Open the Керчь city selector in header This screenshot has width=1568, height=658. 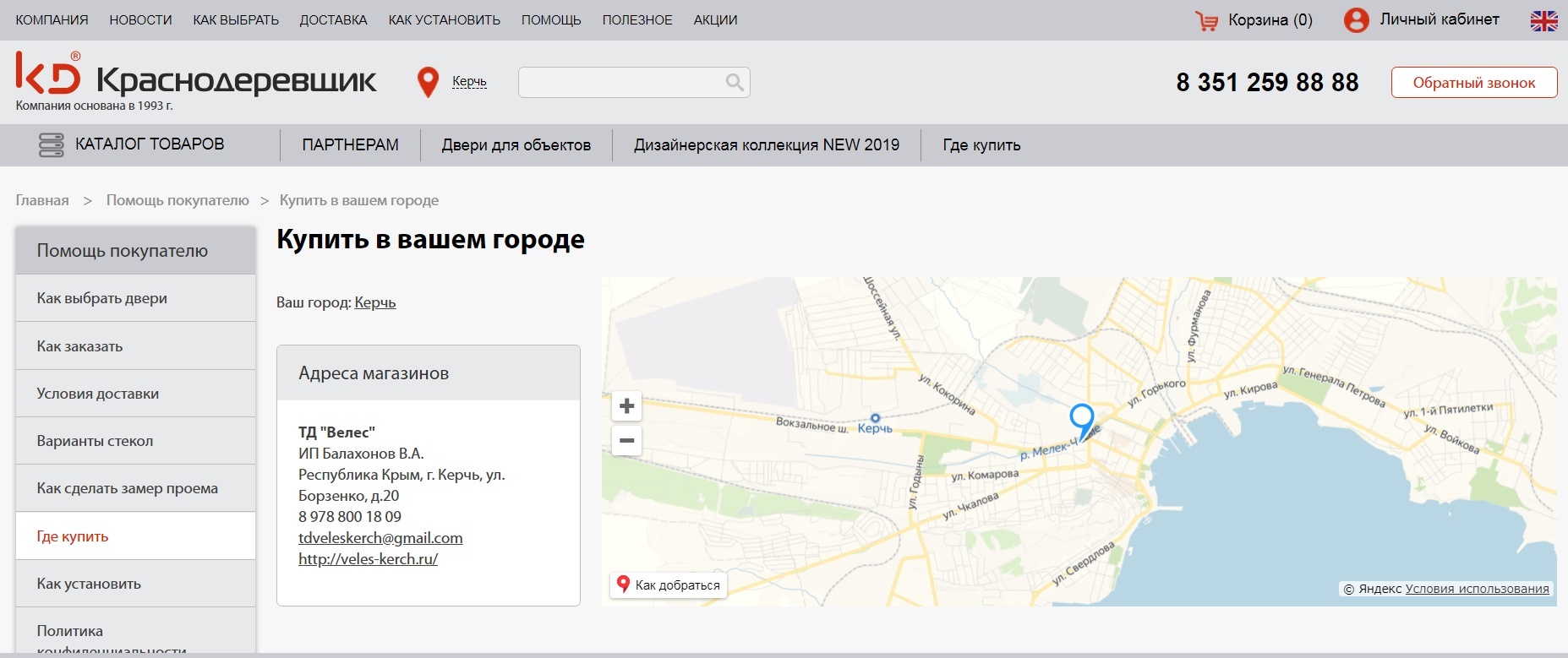pos(469,82)
